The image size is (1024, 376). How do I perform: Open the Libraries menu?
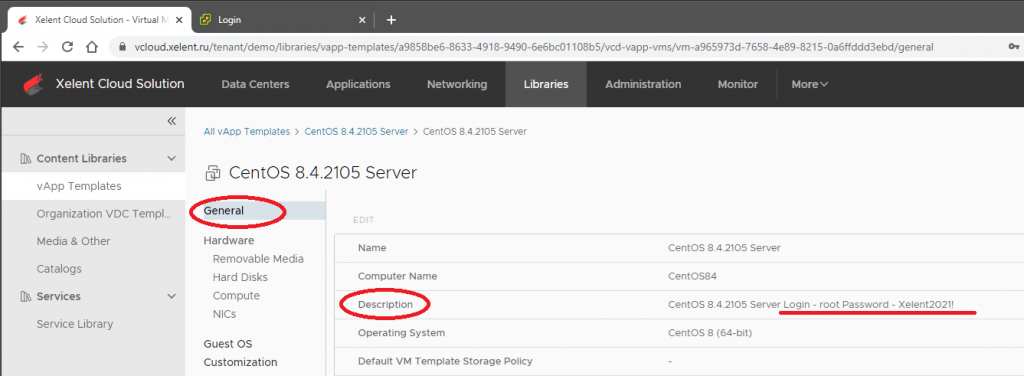[x=546, y=84]
